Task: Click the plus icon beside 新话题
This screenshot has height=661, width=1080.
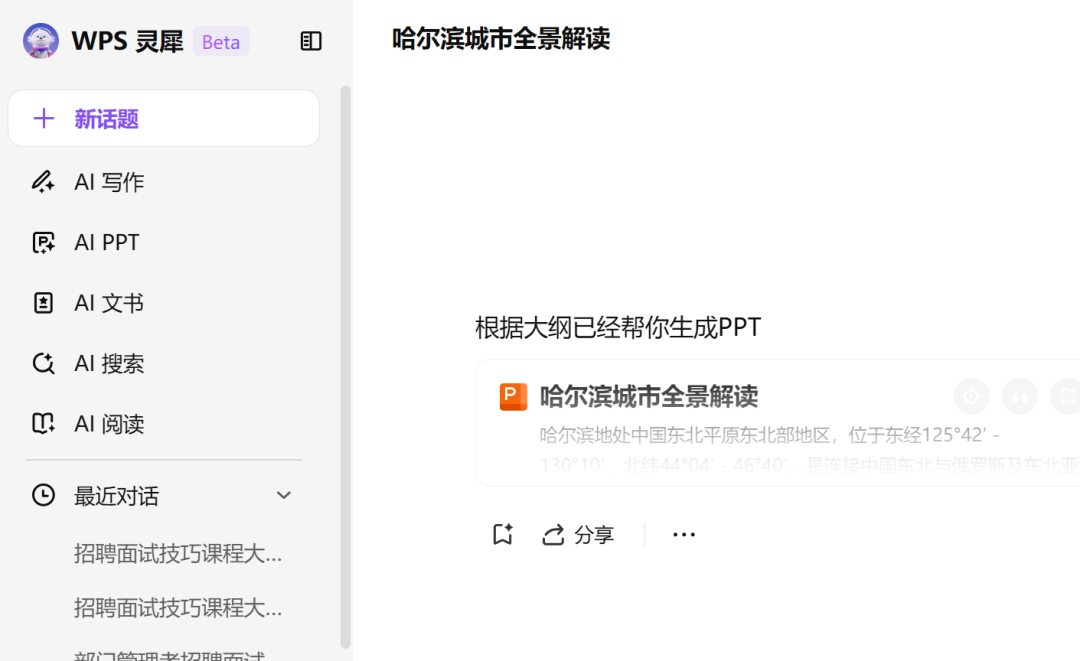Action: (44, 118)
